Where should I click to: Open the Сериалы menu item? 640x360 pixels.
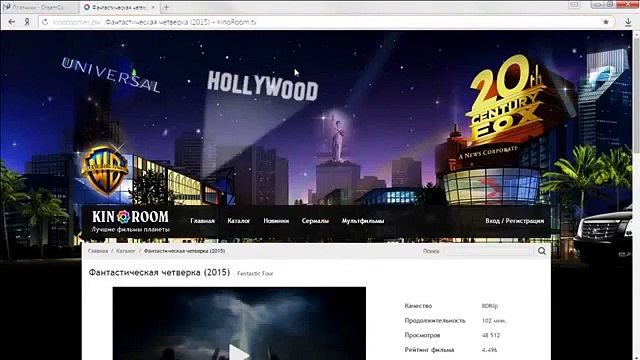(315, 221)
